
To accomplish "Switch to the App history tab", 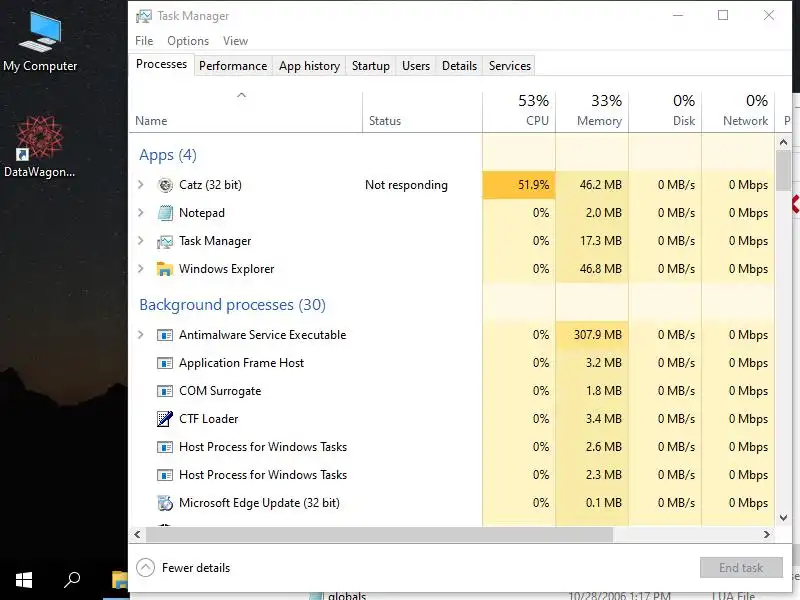I will [309, 66].
